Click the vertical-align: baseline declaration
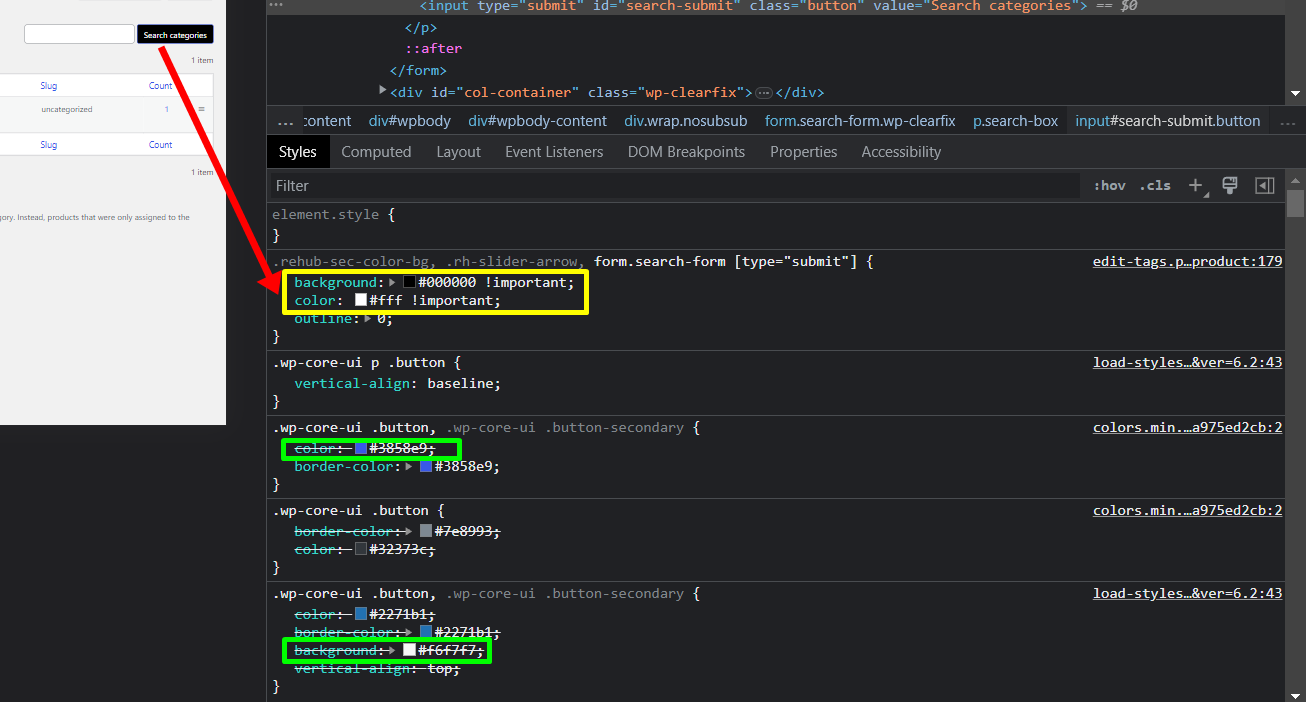1306x702 pixels. coord(397,383)
